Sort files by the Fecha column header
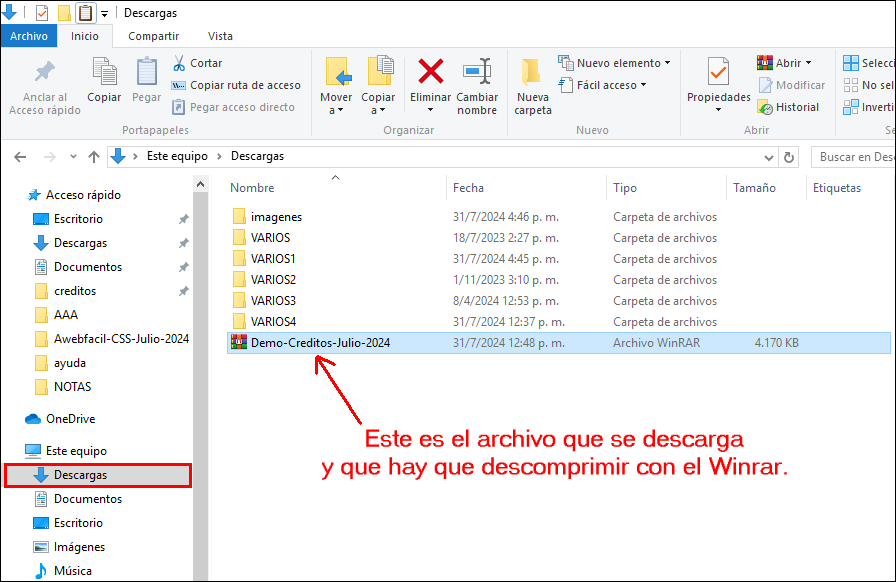 point(468,187)
